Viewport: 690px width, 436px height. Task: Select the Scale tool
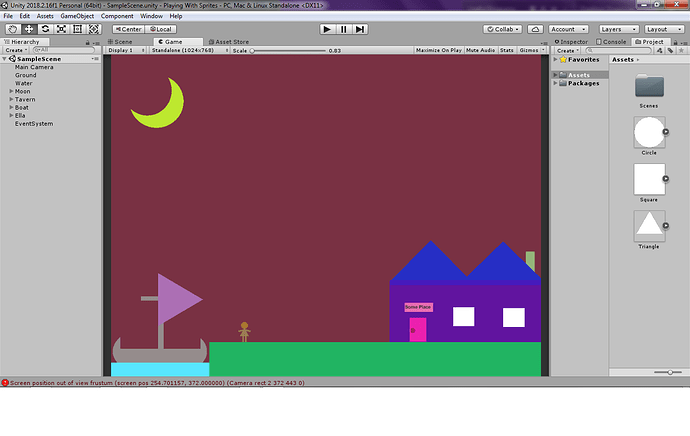62,29
